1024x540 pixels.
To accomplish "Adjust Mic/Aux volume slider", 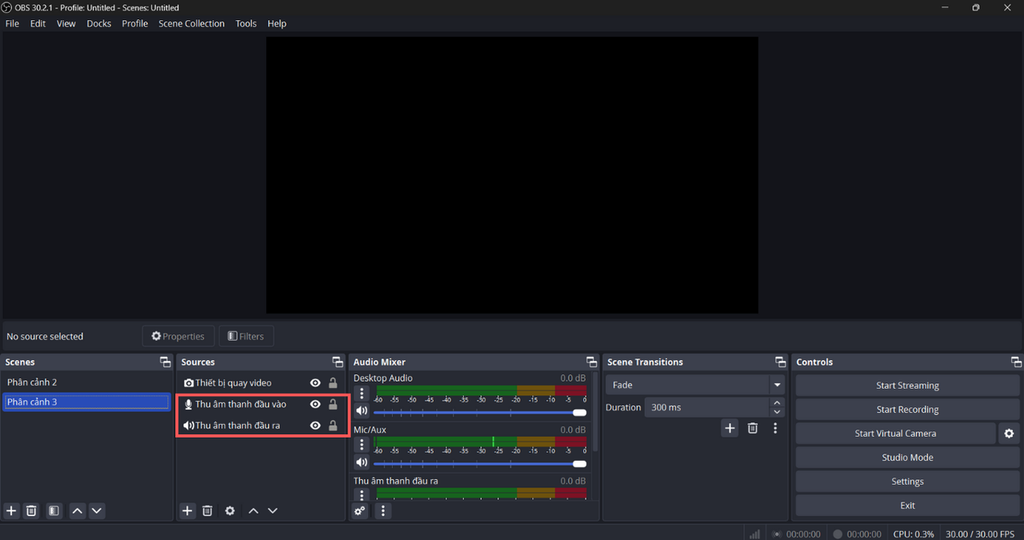I will point(480,464).
